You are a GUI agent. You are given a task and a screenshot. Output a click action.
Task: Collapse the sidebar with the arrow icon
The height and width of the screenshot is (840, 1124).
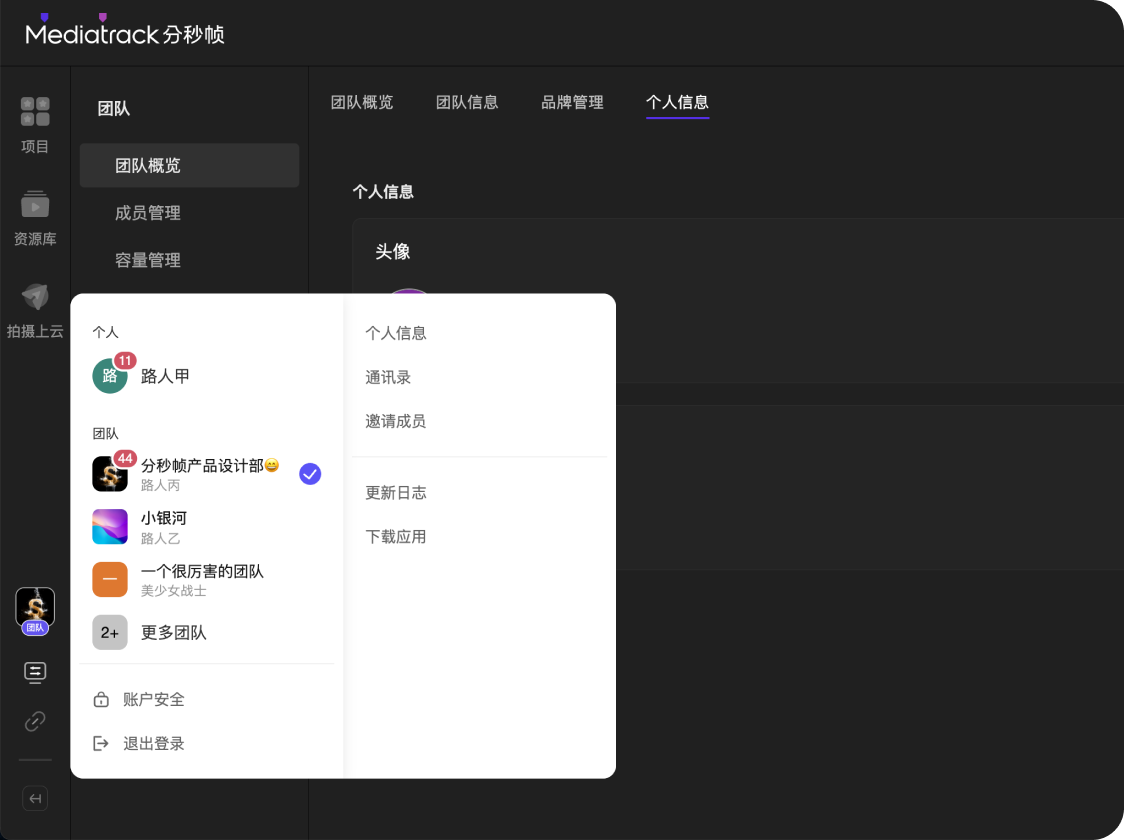[x=35, y=798]
